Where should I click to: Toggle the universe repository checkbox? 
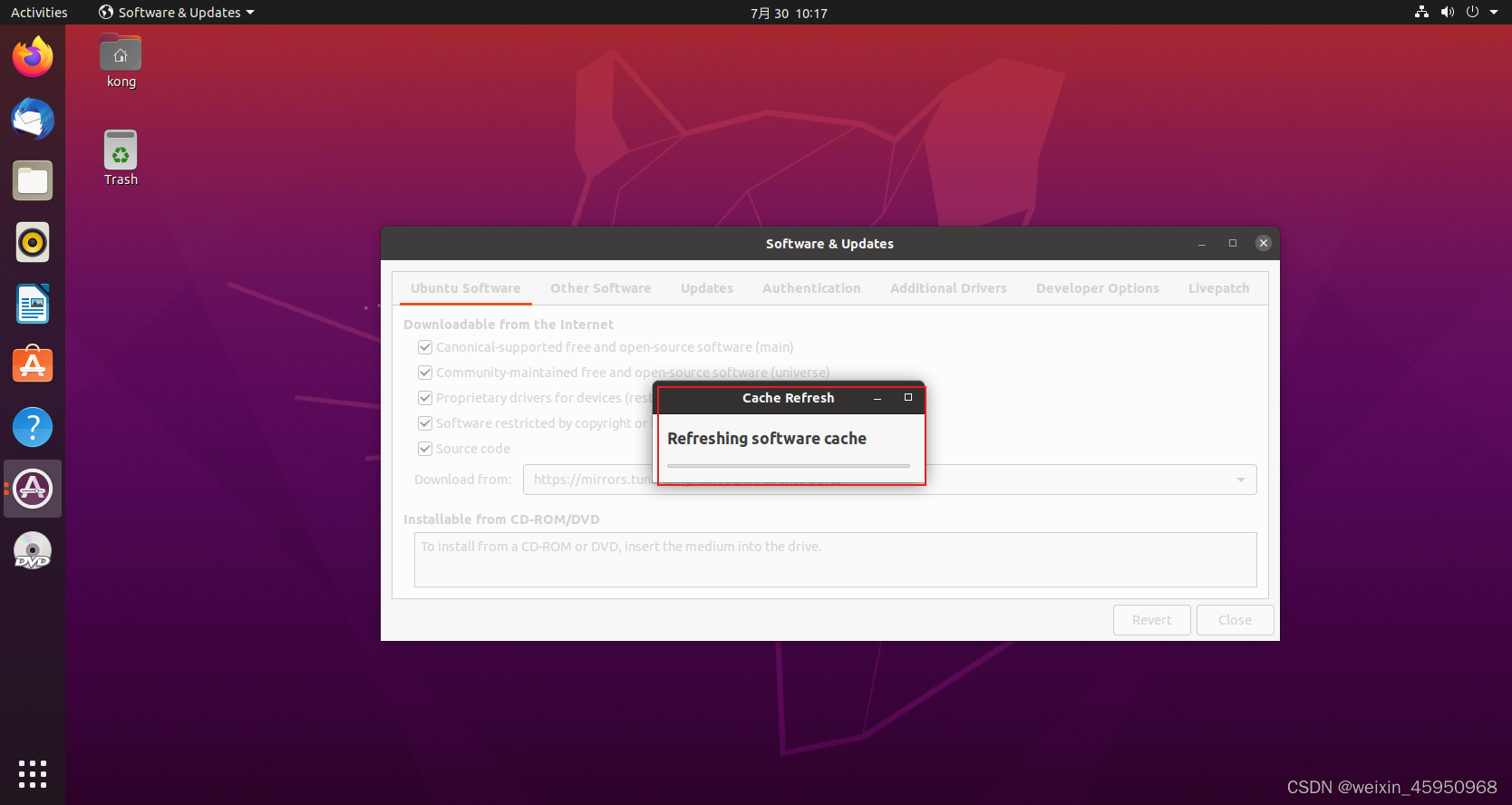click(x=425, y=373)
